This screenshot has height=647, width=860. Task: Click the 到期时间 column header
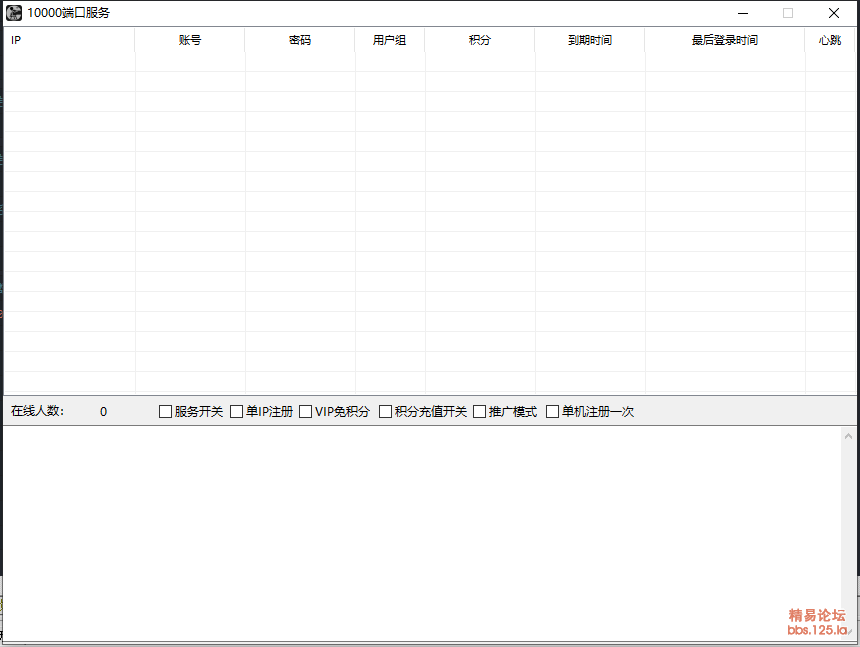click(x=590, y=40)
